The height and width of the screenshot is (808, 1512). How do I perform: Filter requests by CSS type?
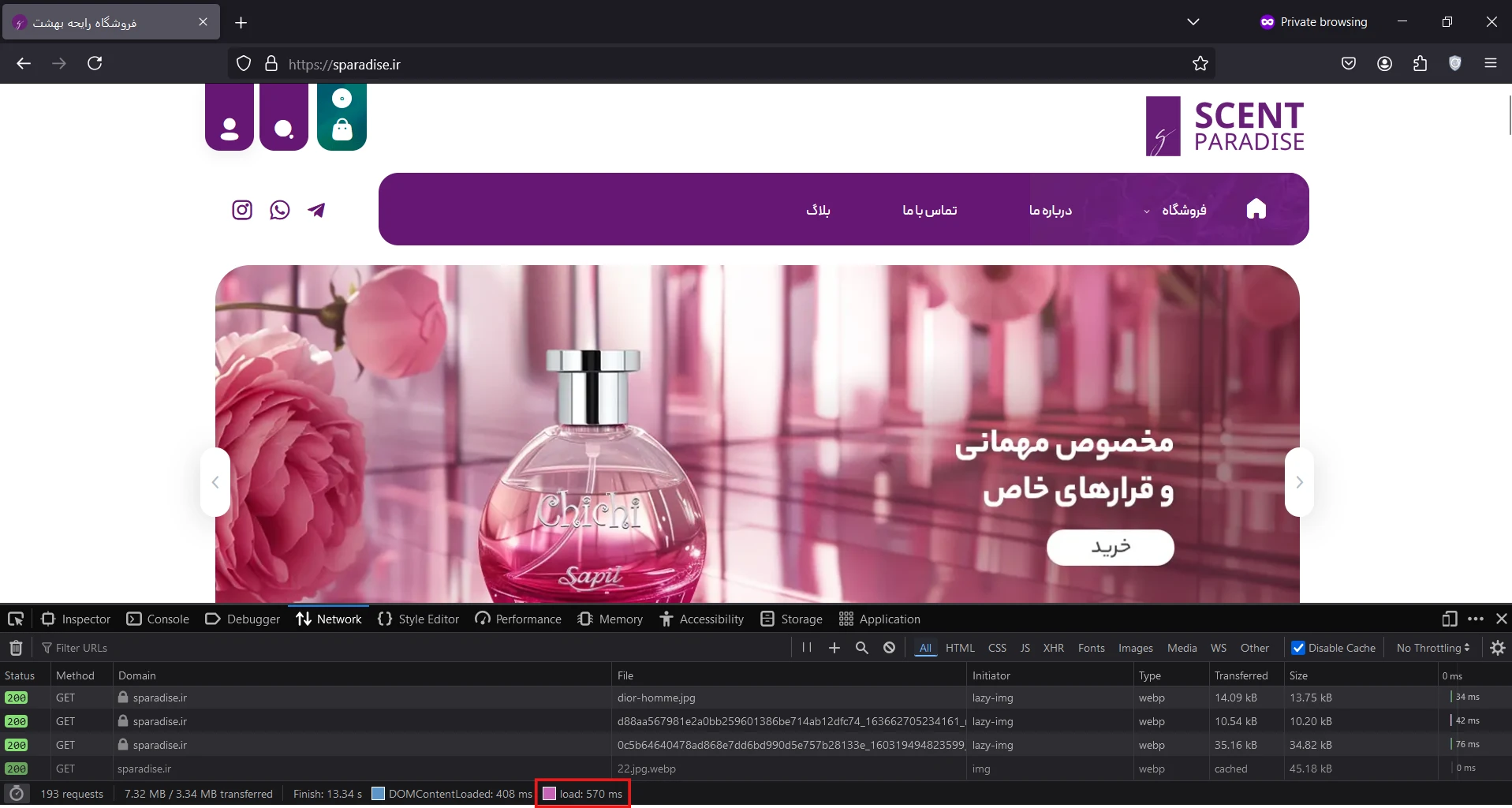pyautogui.click(x=997, y=648)
